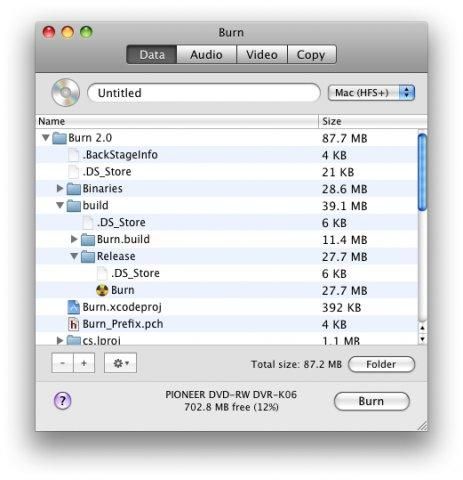
Task: Open the Mac (HFS+) filesystem dropdown
Action: coord(371,93)
